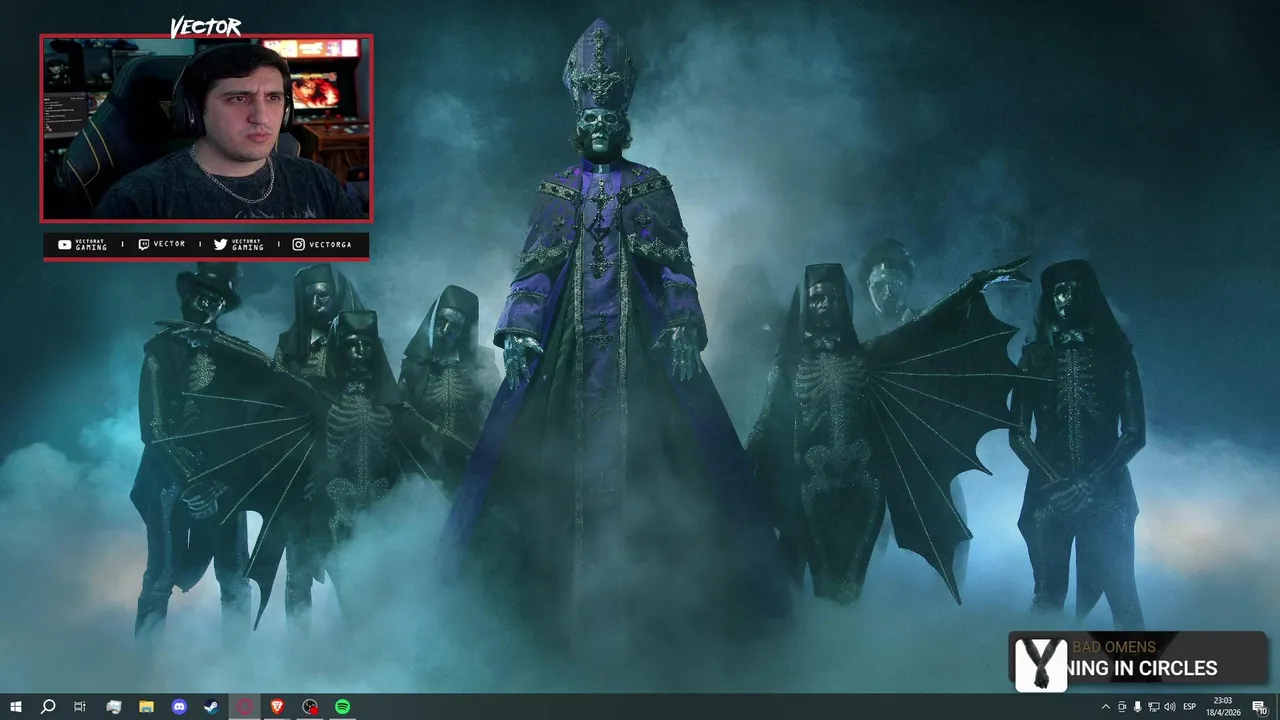This screenshot has width=1280, height=720.
Task: Click the Meet Now camera tray icon
Action: [1121, 707]
